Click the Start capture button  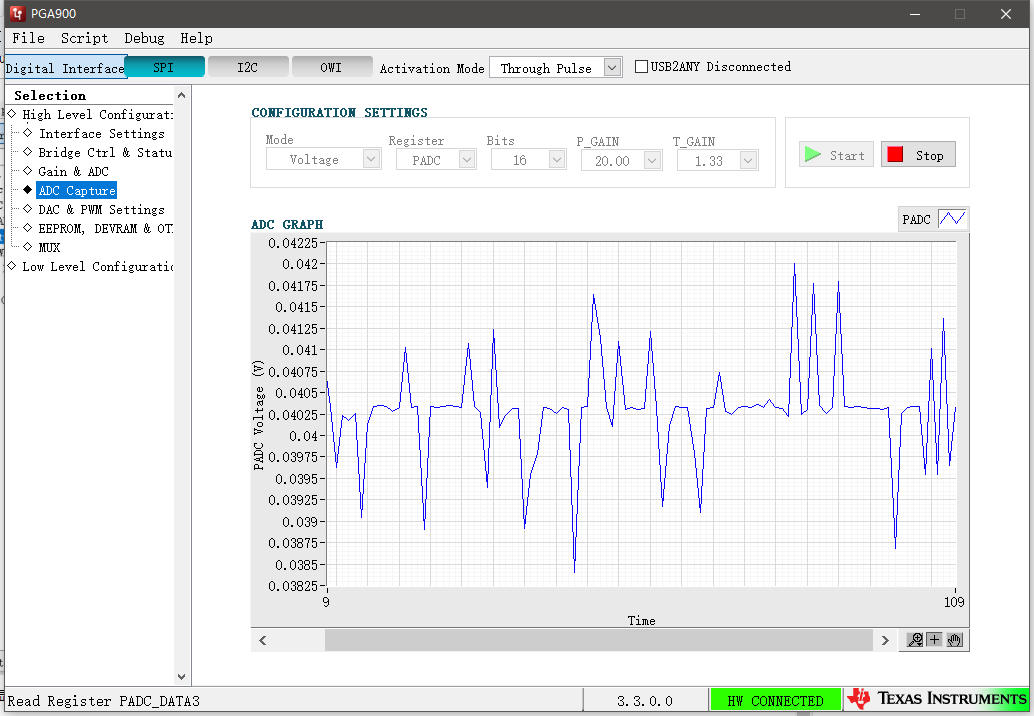click(x=836, y=155)
